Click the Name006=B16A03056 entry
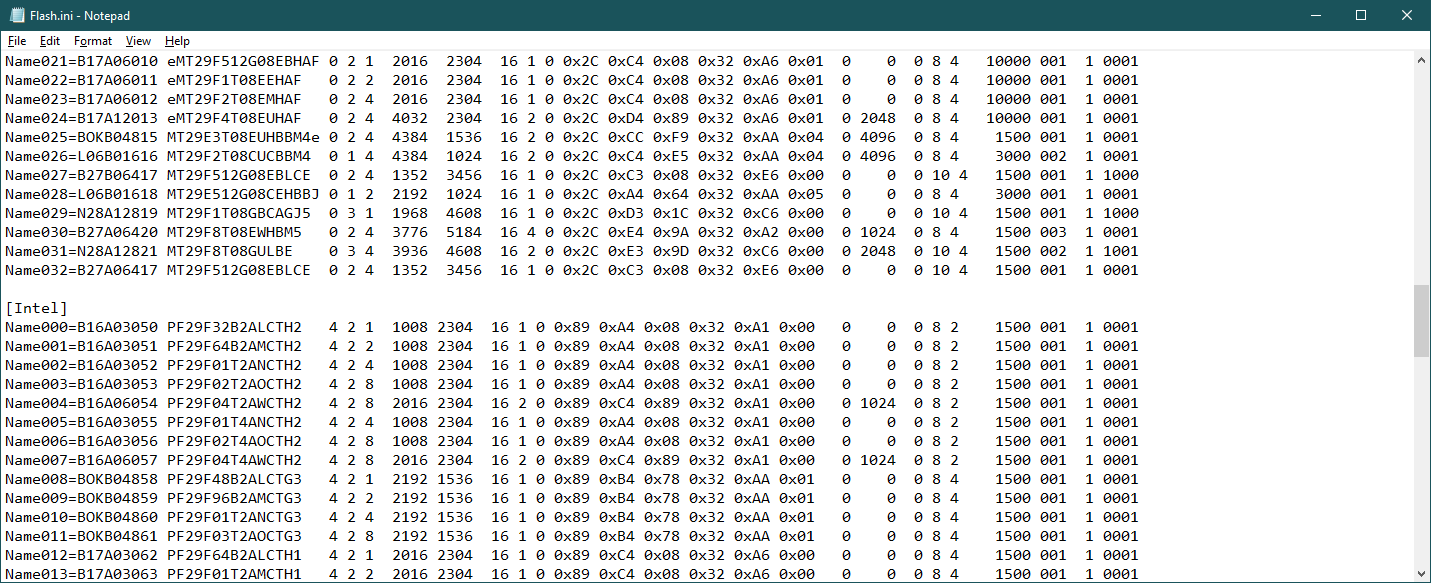This screenshot has width=1431, height=583. tap(81, 441)
